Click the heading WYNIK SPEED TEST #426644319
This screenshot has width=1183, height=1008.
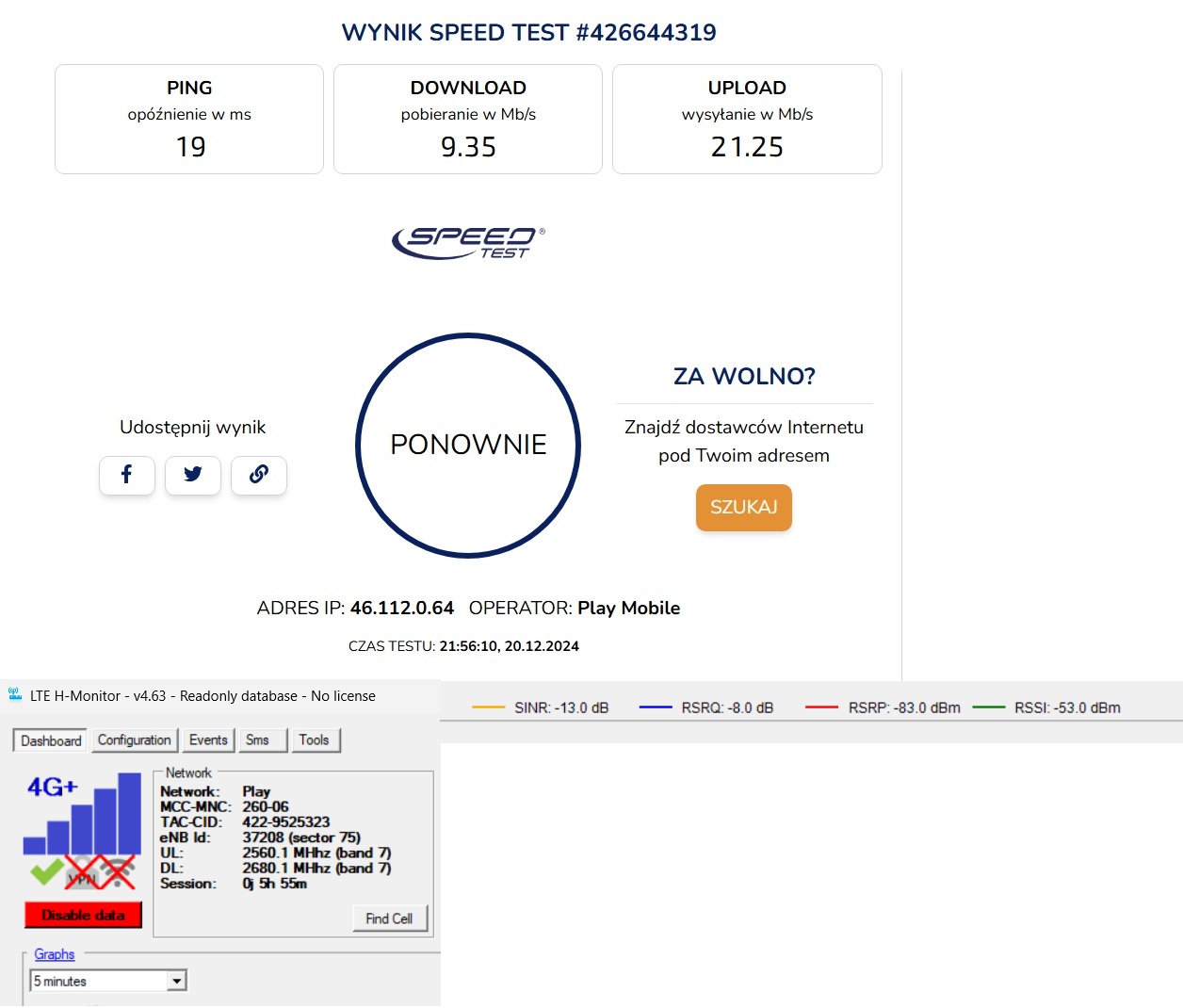click(x=529, y=33)
